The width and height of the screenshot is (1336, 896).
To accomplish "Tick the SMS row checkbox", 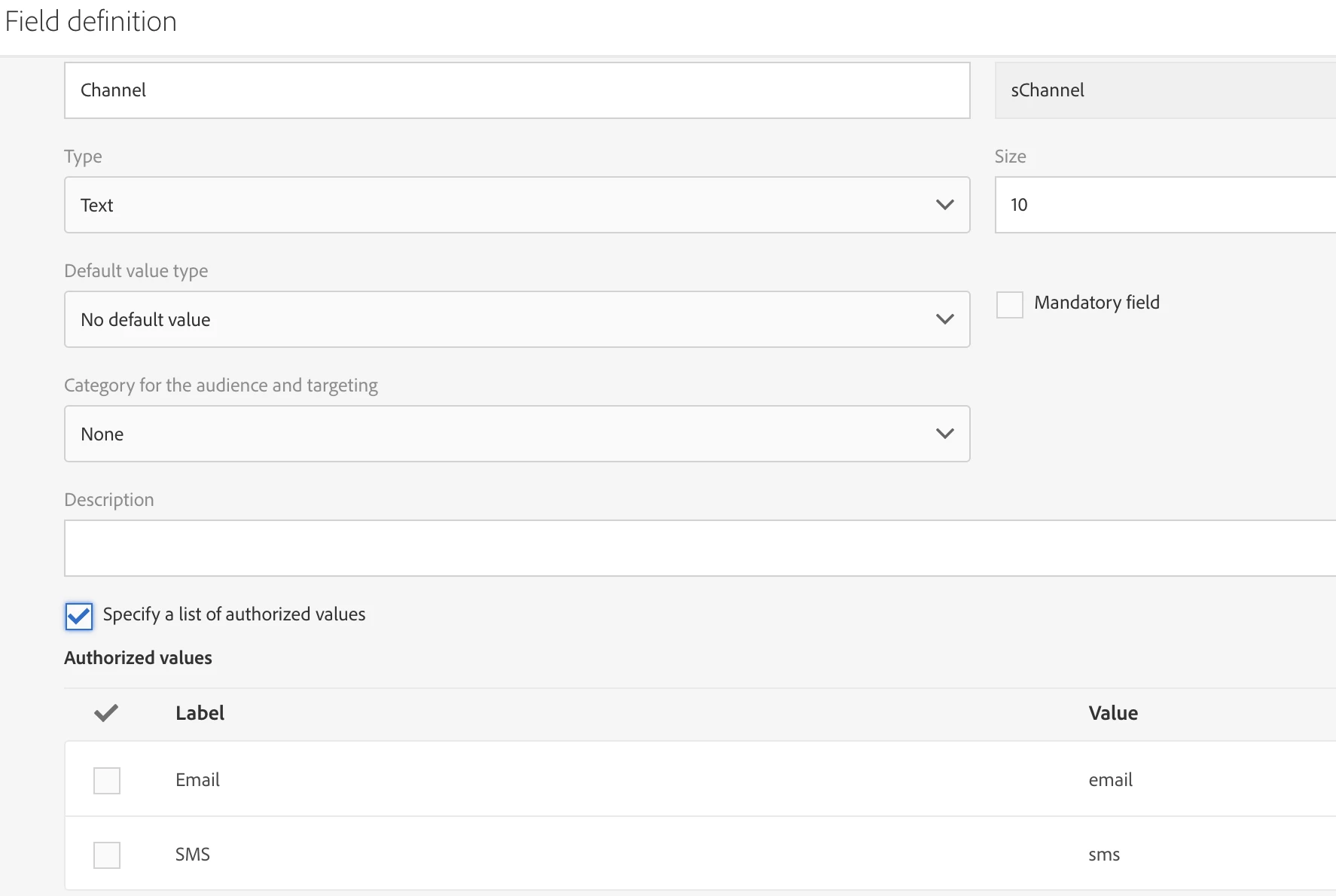I will click(x=107, y=855).
